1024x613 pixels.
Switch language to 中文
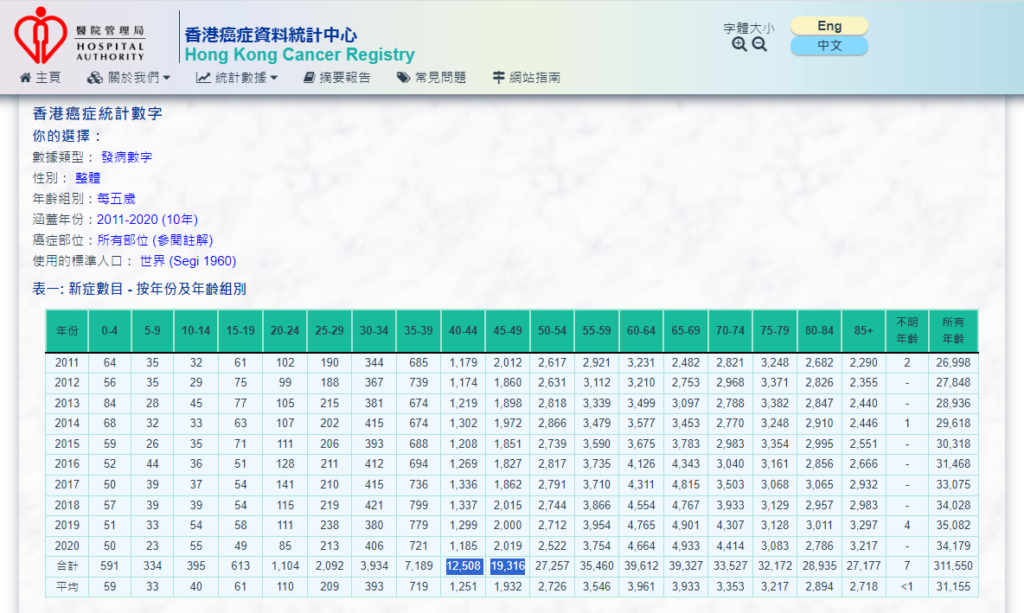[x=829, y=46]
